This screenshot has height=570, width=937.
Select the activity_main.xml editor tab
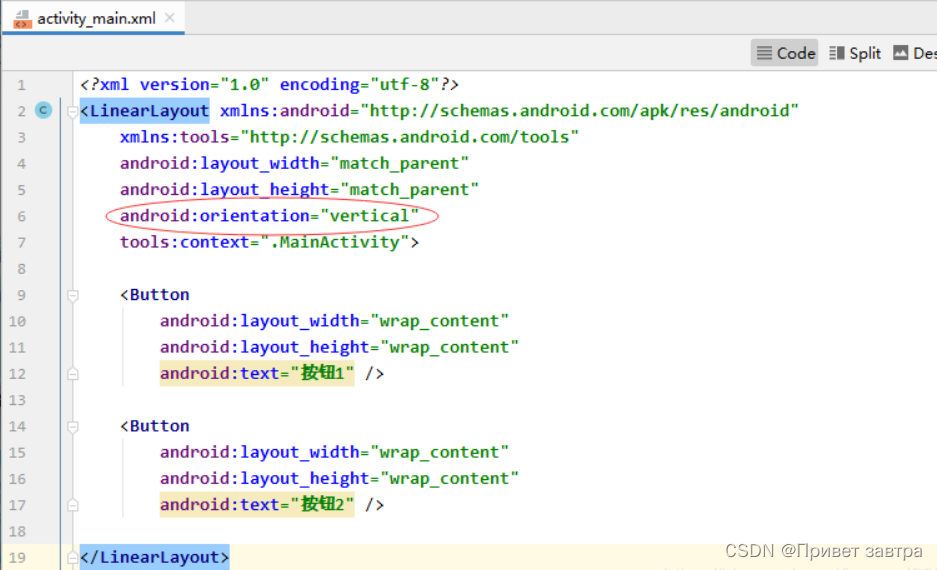tap(94, 18)
